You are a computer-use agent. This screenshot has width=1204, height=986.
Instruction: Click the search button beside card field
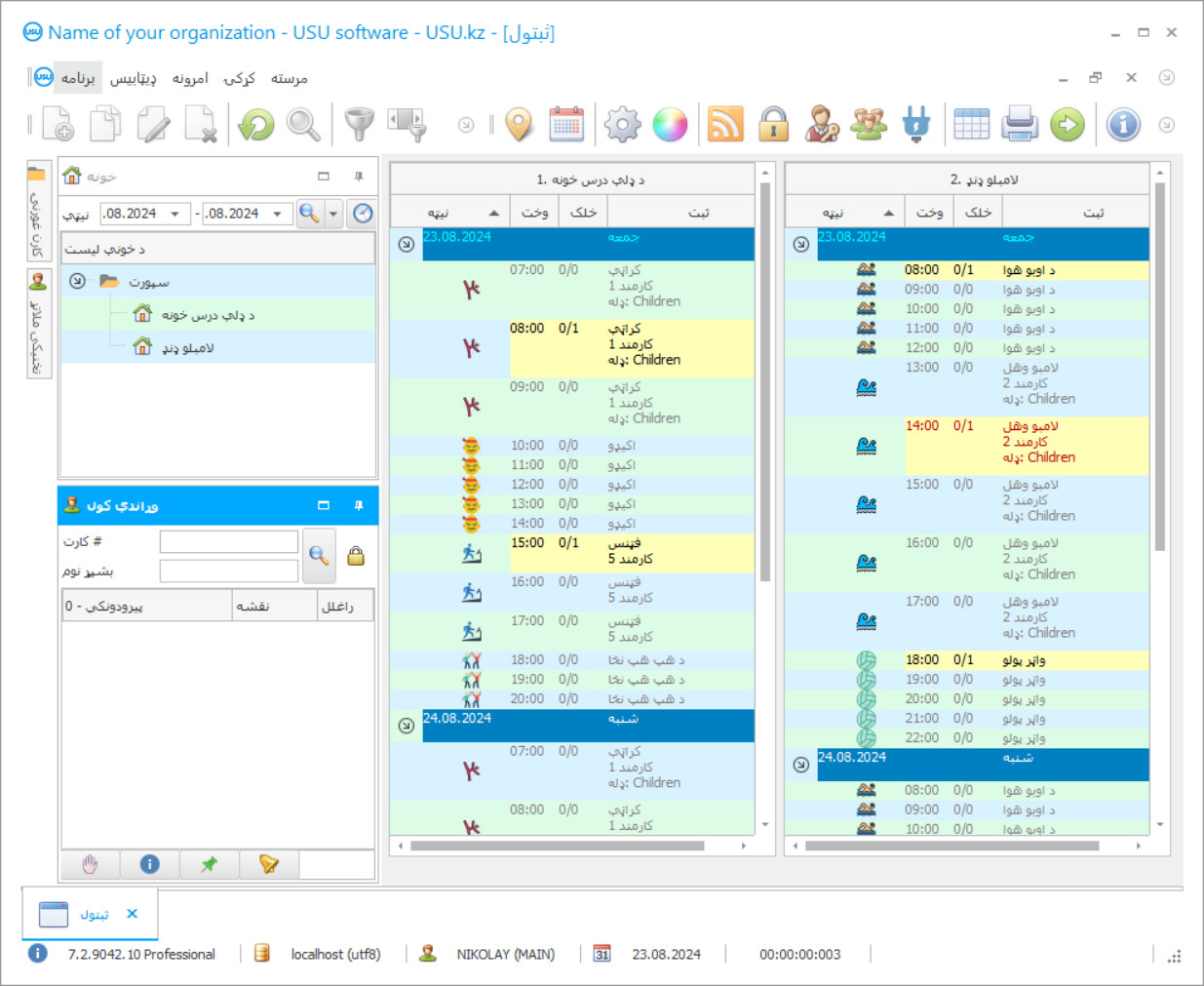coord(319,555)
